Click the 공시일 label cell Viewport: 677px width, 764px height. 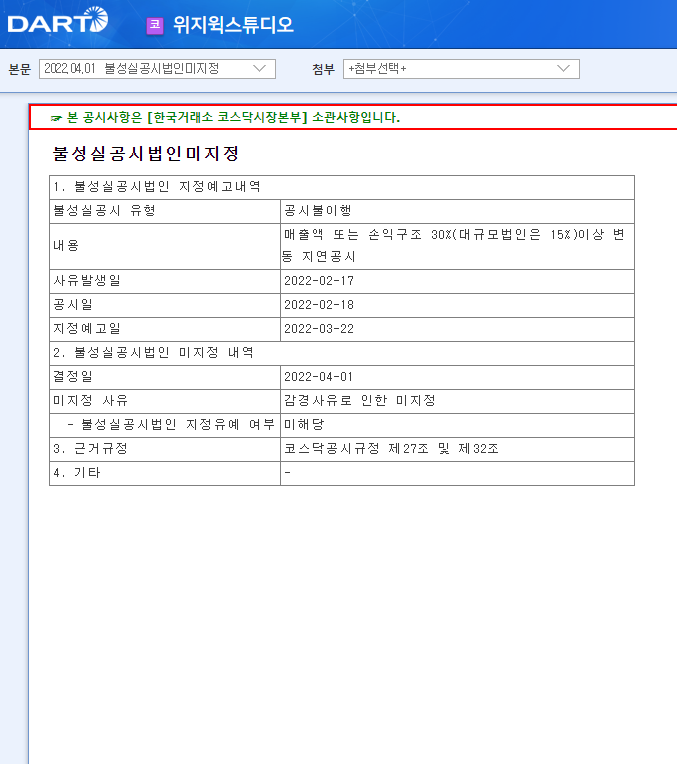coord(165,305)
